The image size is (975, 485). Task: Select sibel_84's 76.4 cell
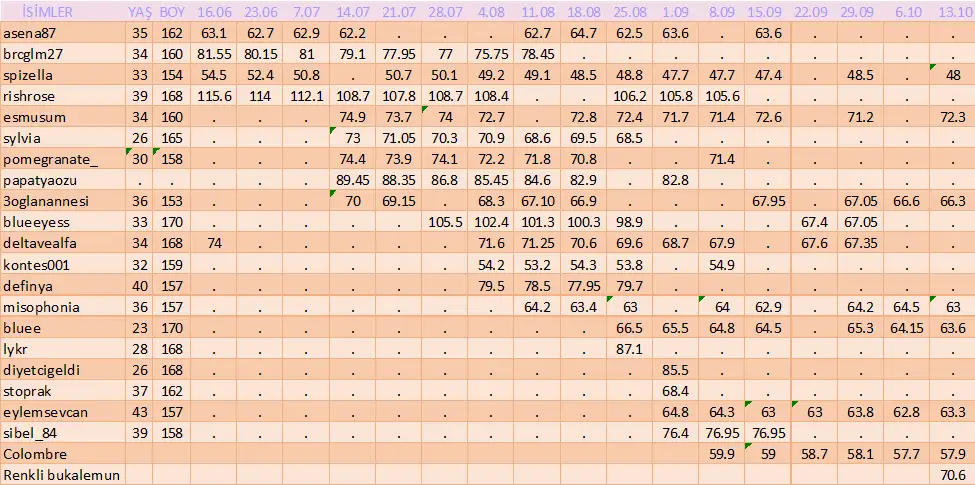click(x=676, y=433)
